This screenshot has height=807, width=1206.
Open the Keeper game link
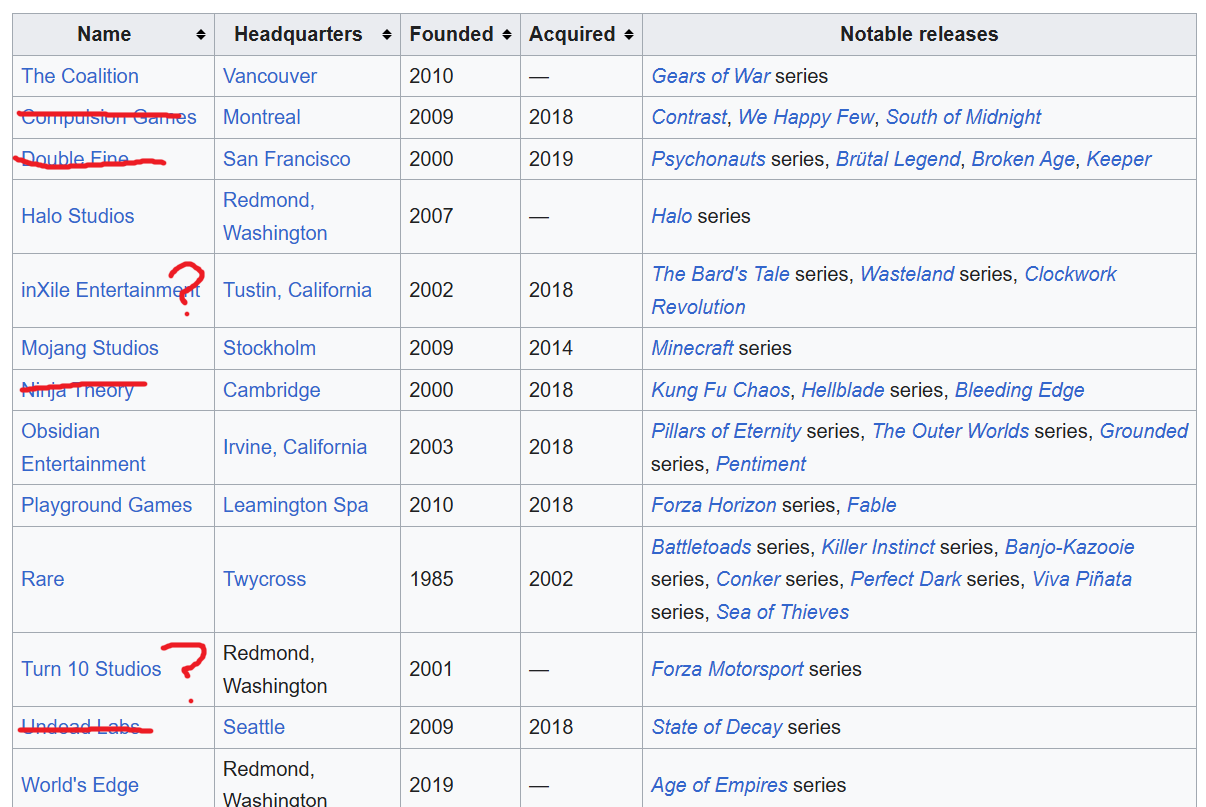pos(1119,159)
